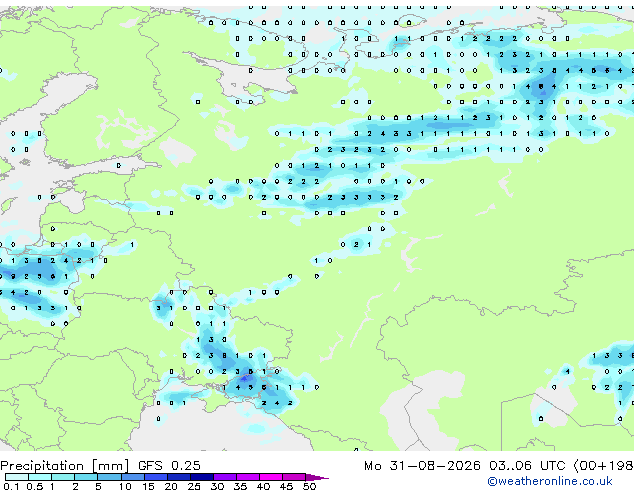This screenshot has height=490, width=634.
Task: Click the '35' legend scale label
Action: pyautogui.click(x=240, y=486)
